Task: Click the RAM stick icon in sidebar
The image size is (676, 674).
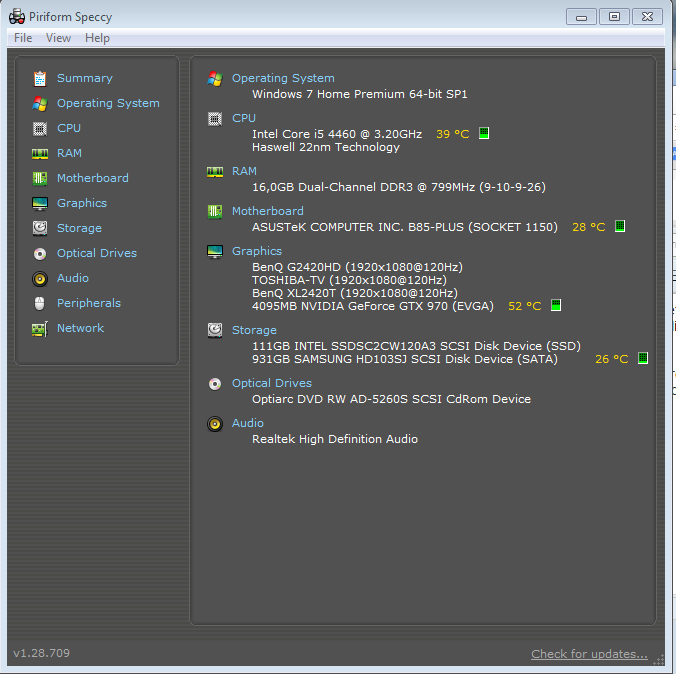Action: tap(40, 154)
